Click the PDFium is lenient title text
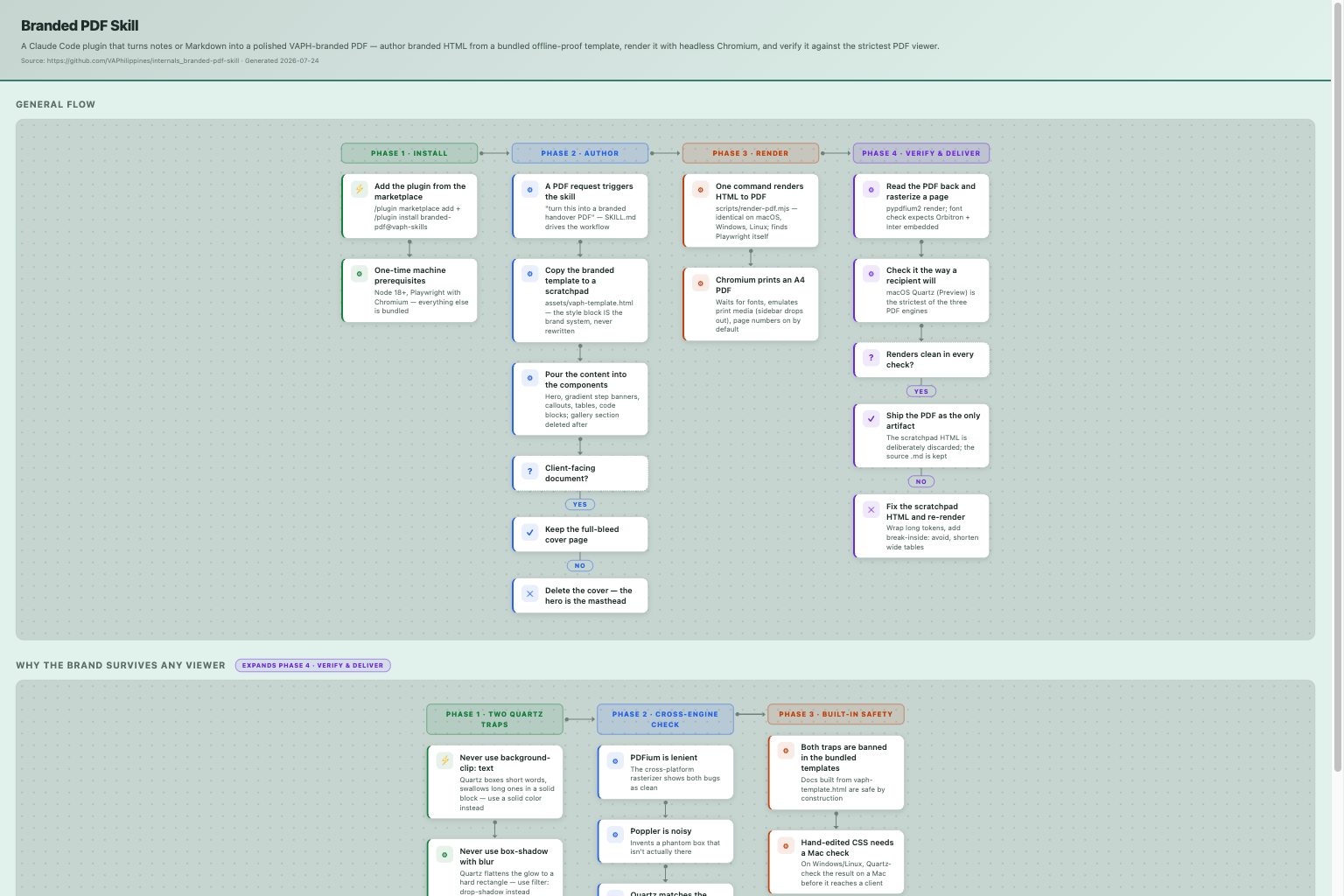1344x896 pixels. [x=663, y=758]
